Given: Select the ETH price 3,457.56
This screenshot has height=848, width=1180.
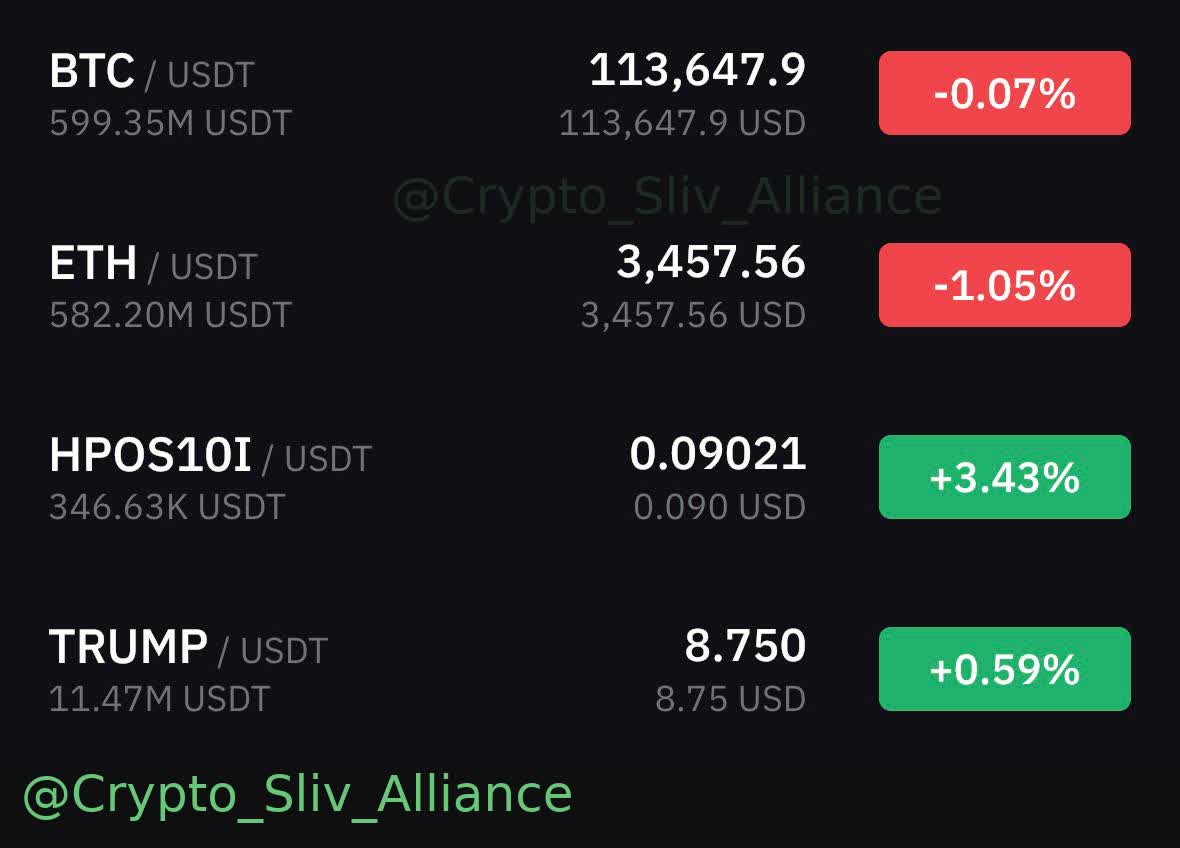Looking at the screenshot, I should click(711, 262).
